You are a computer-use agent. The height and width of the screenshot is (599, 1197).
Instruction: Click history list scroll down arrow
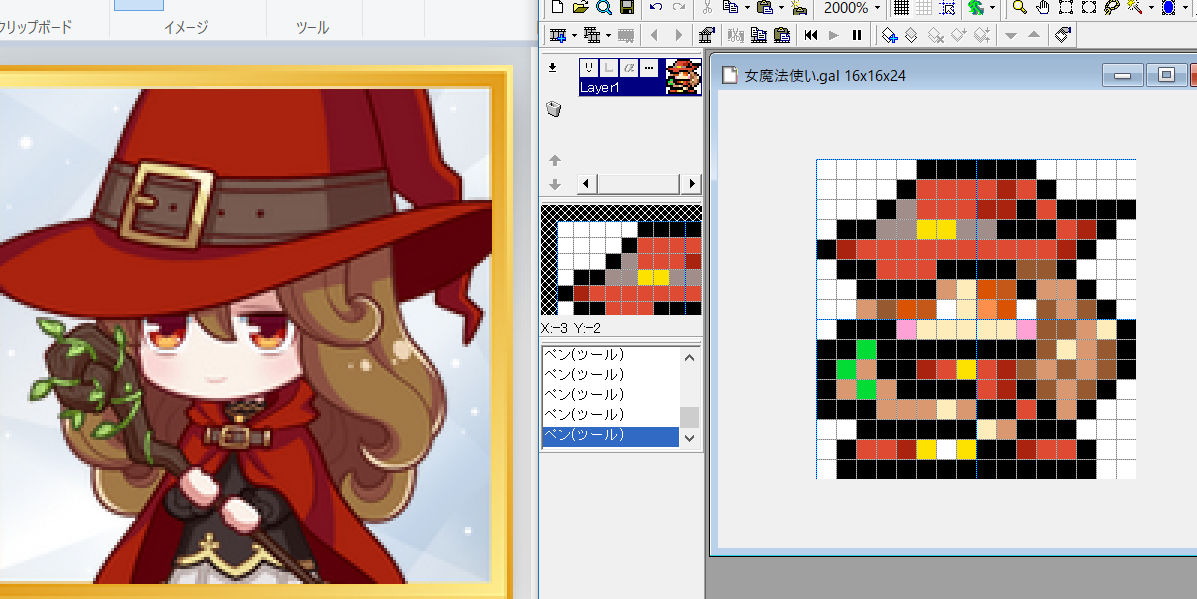click(x=689, y=438)
